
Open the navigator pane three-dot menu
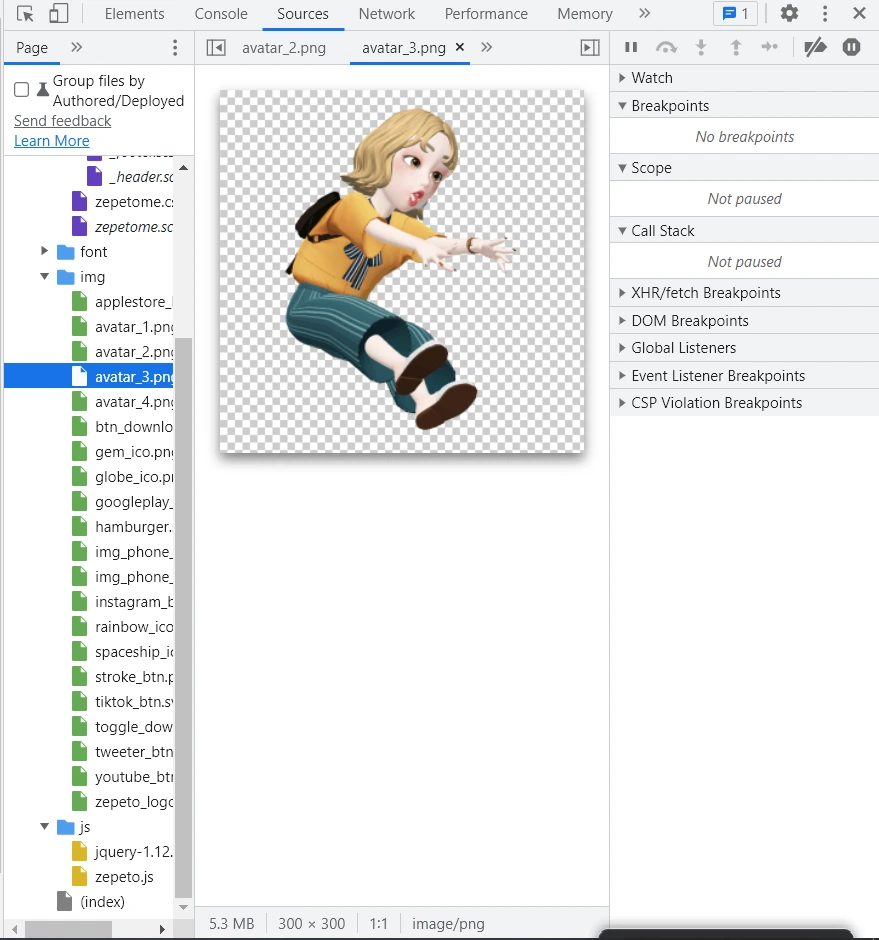click(x=175, y=47)
